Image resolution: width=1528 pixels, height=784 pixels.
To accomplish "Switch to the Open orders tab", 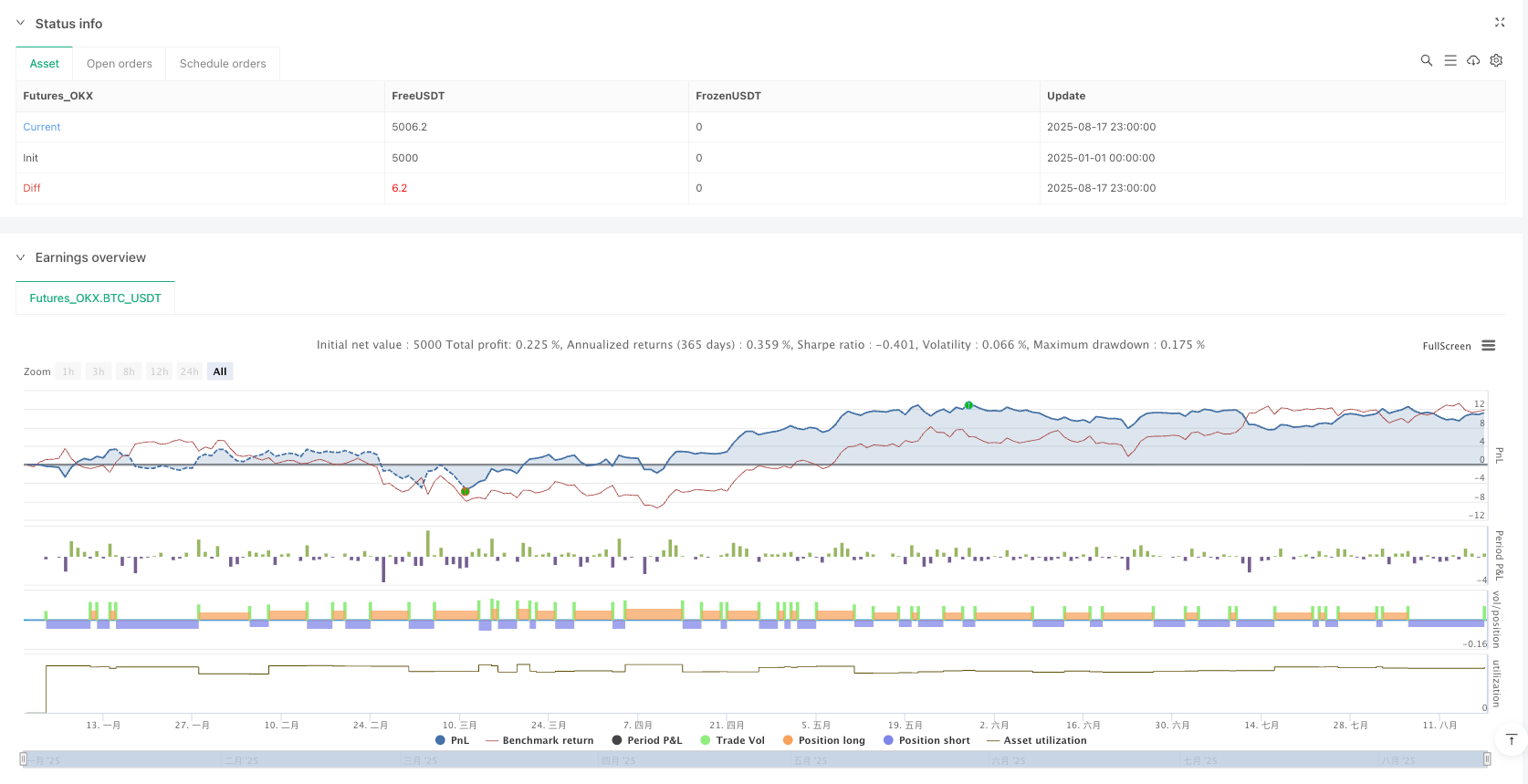I will pyautogui.click(x=120, y=64).
